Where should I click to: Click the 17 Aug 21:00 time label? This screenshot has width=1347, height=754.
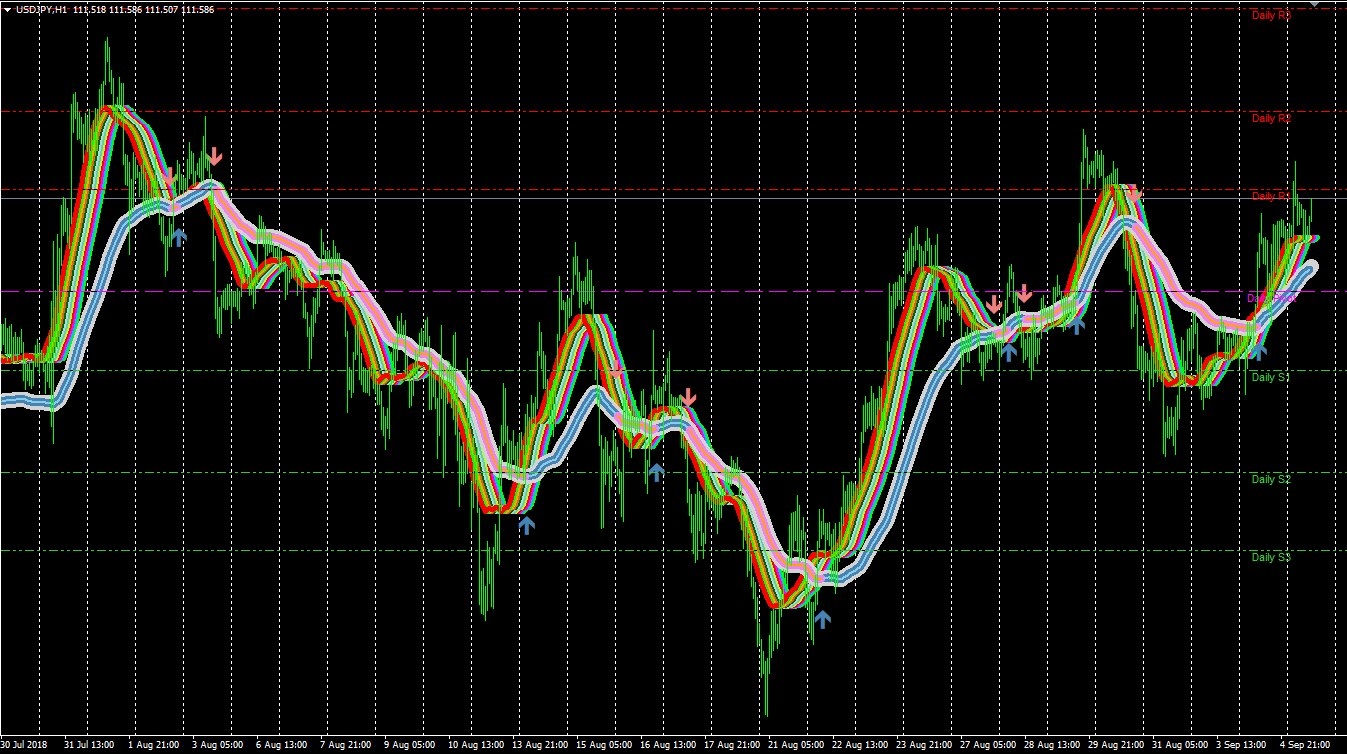tap(732, 745)
